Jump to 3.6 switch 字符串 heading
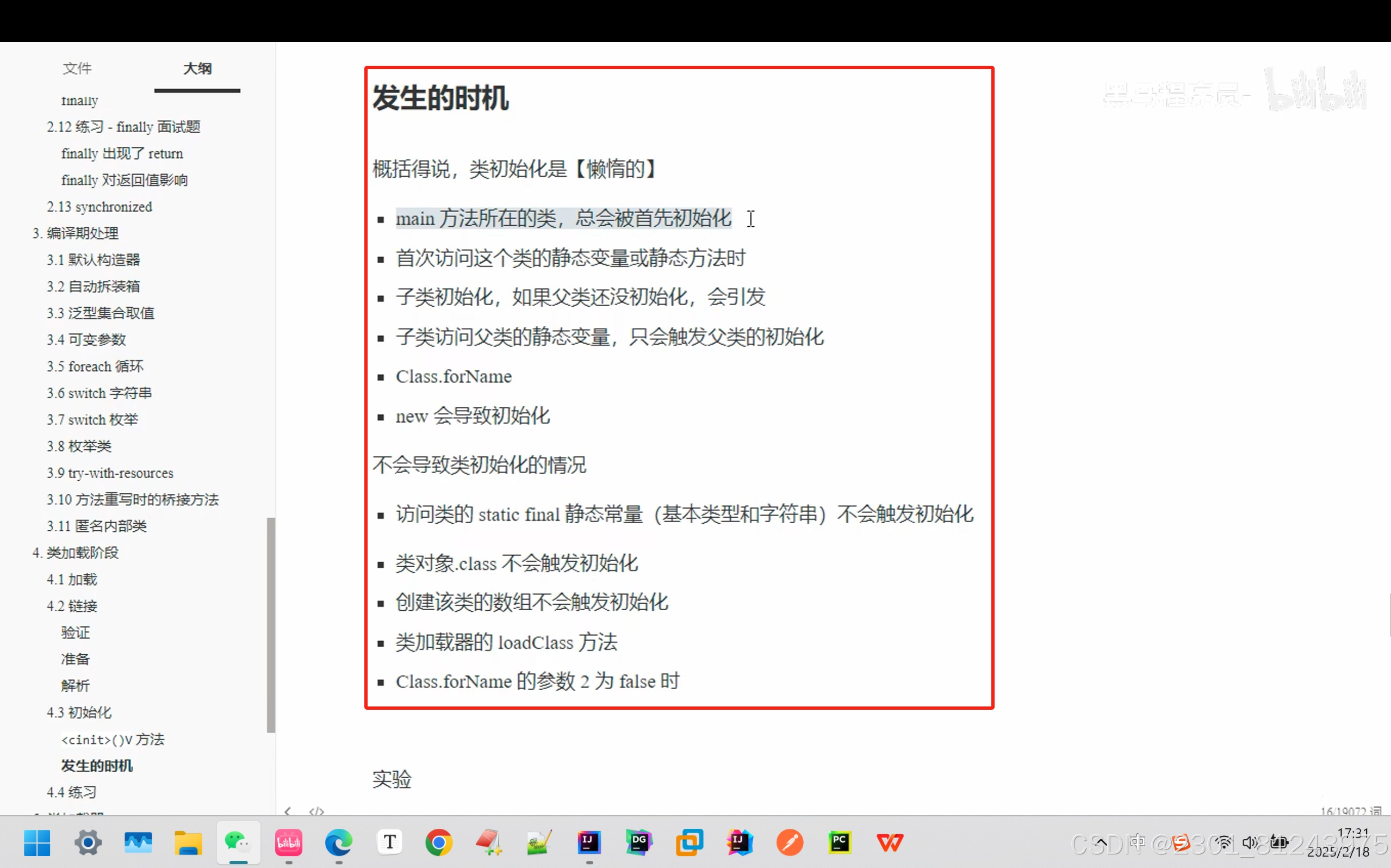 [99, 393]
